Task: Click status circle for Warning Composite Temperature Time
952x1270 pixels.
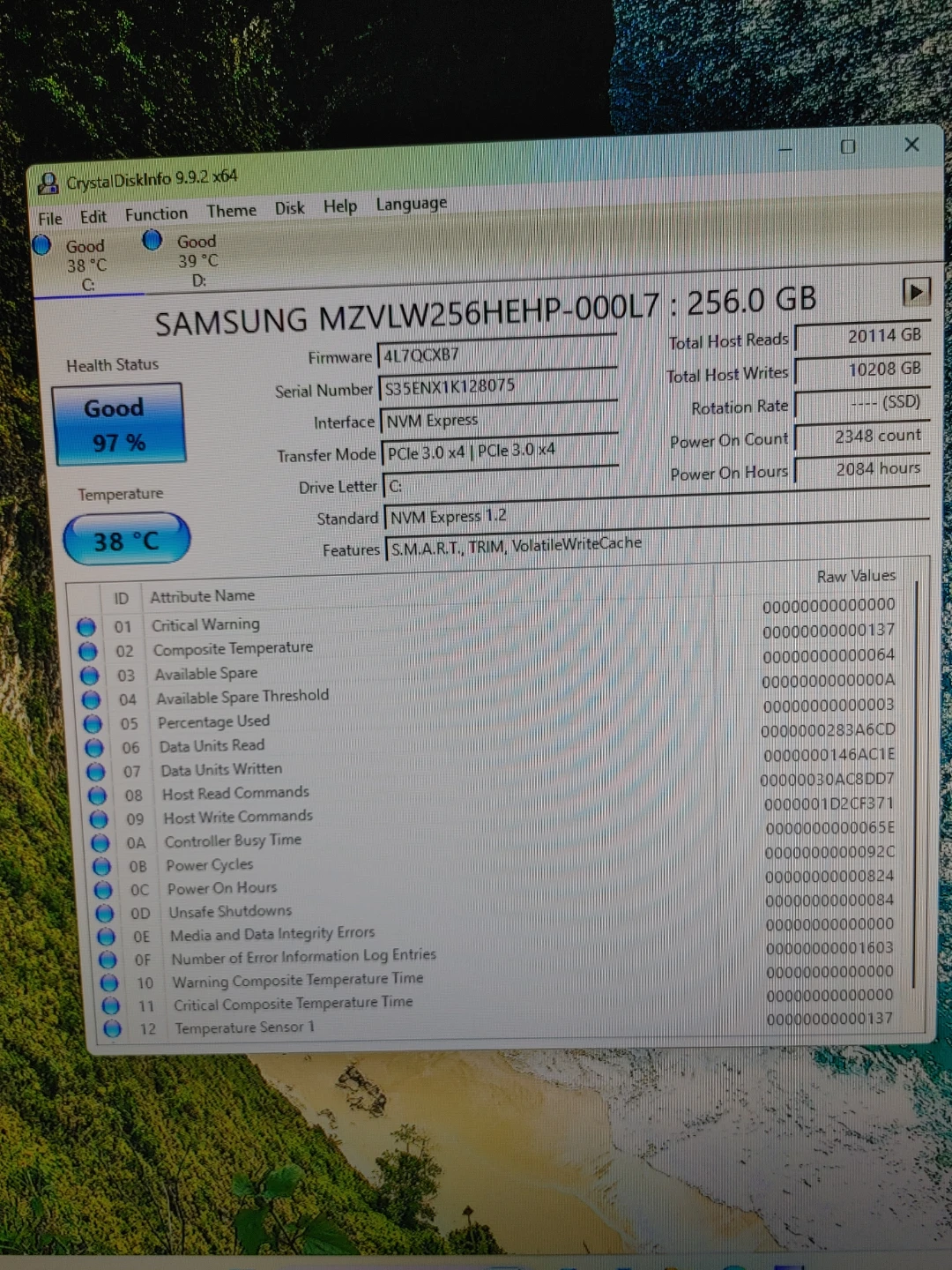Action: click(x=109, y=982)
